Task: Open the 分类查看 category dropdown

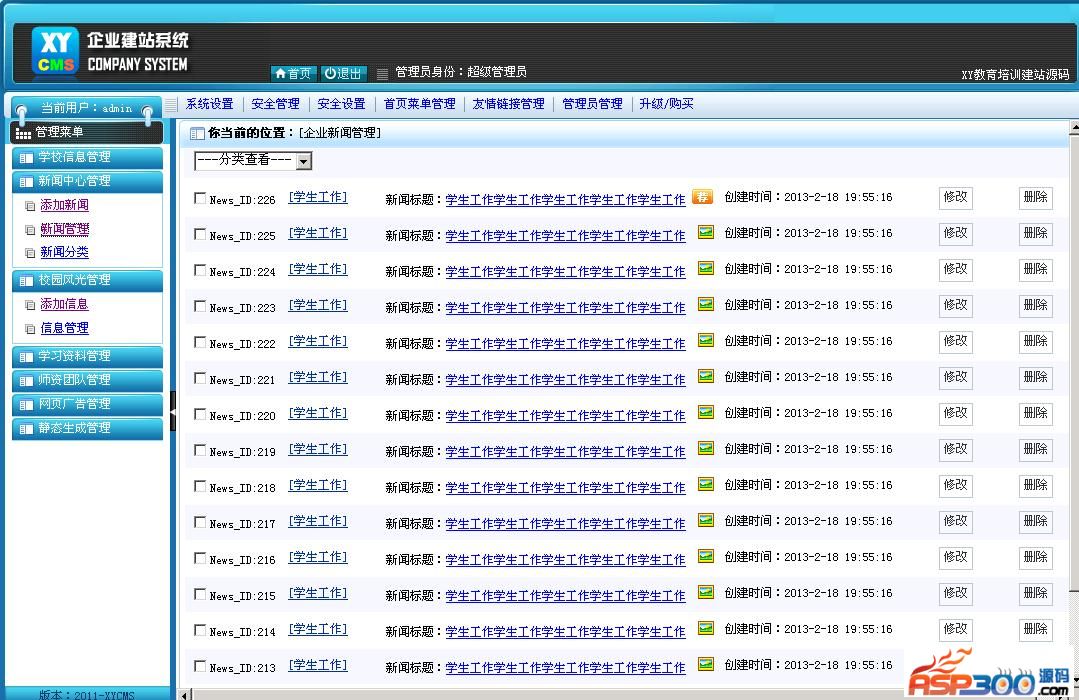Action: pyautogui.click(x=253, y=161)
